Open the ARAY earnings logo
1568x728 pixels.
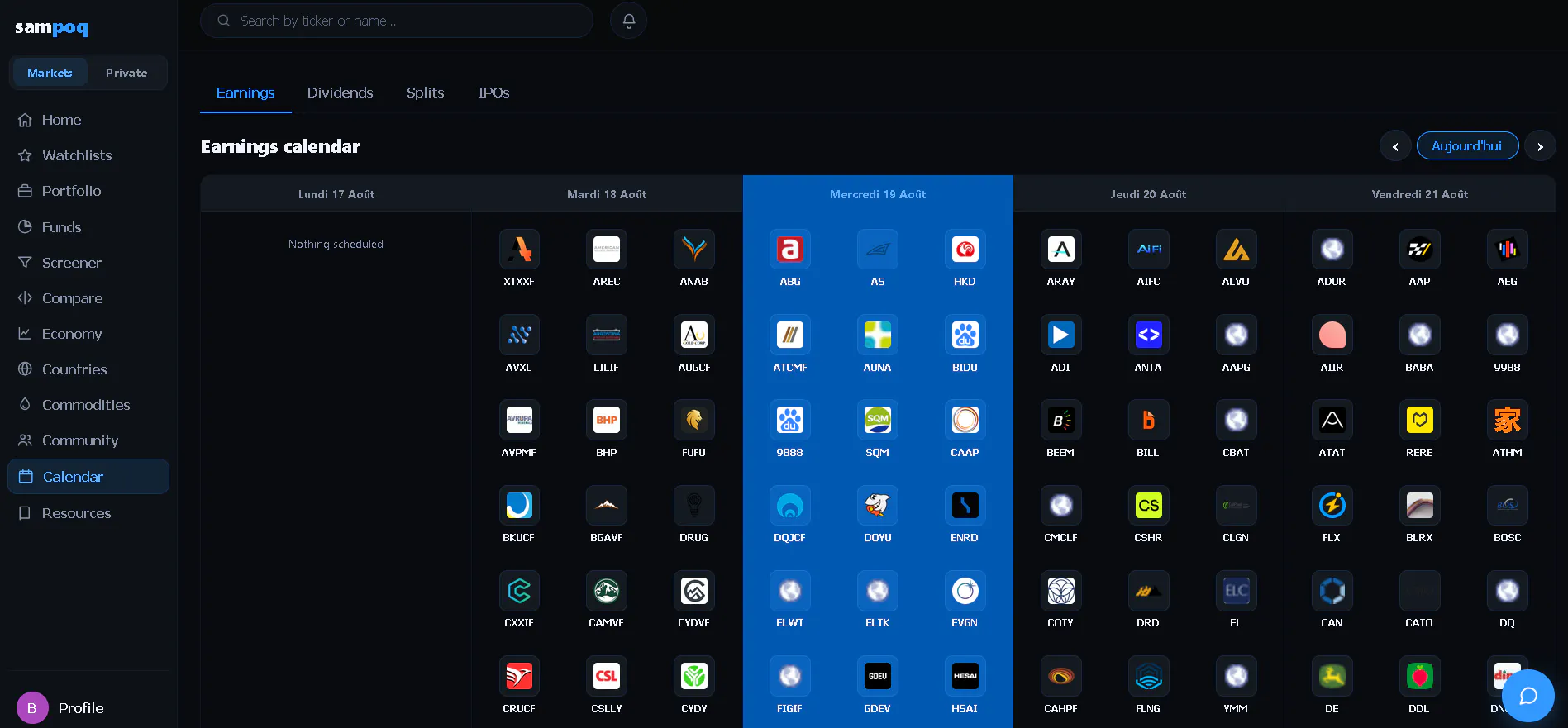tap(1061, 250)
